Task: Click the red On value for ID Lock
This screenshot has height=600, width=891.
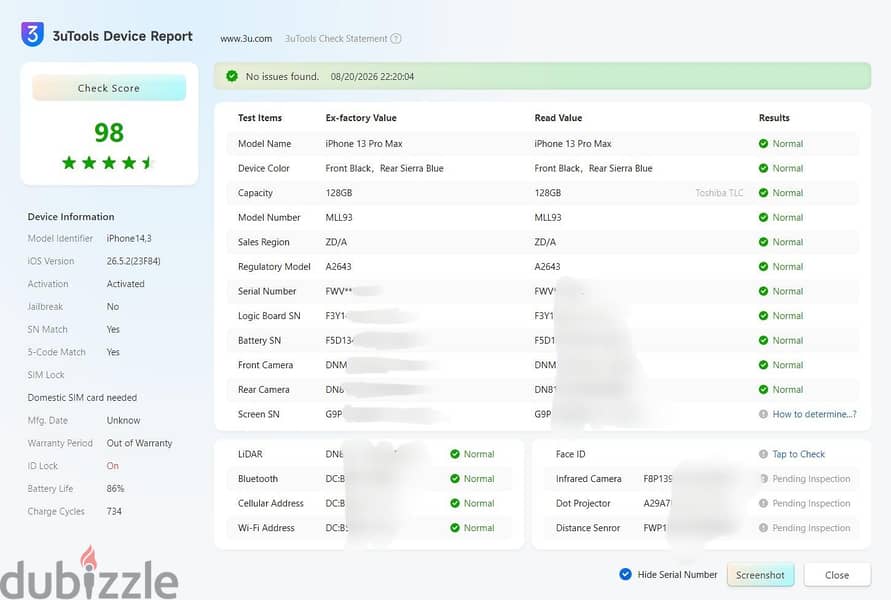Action: (113, 466)
